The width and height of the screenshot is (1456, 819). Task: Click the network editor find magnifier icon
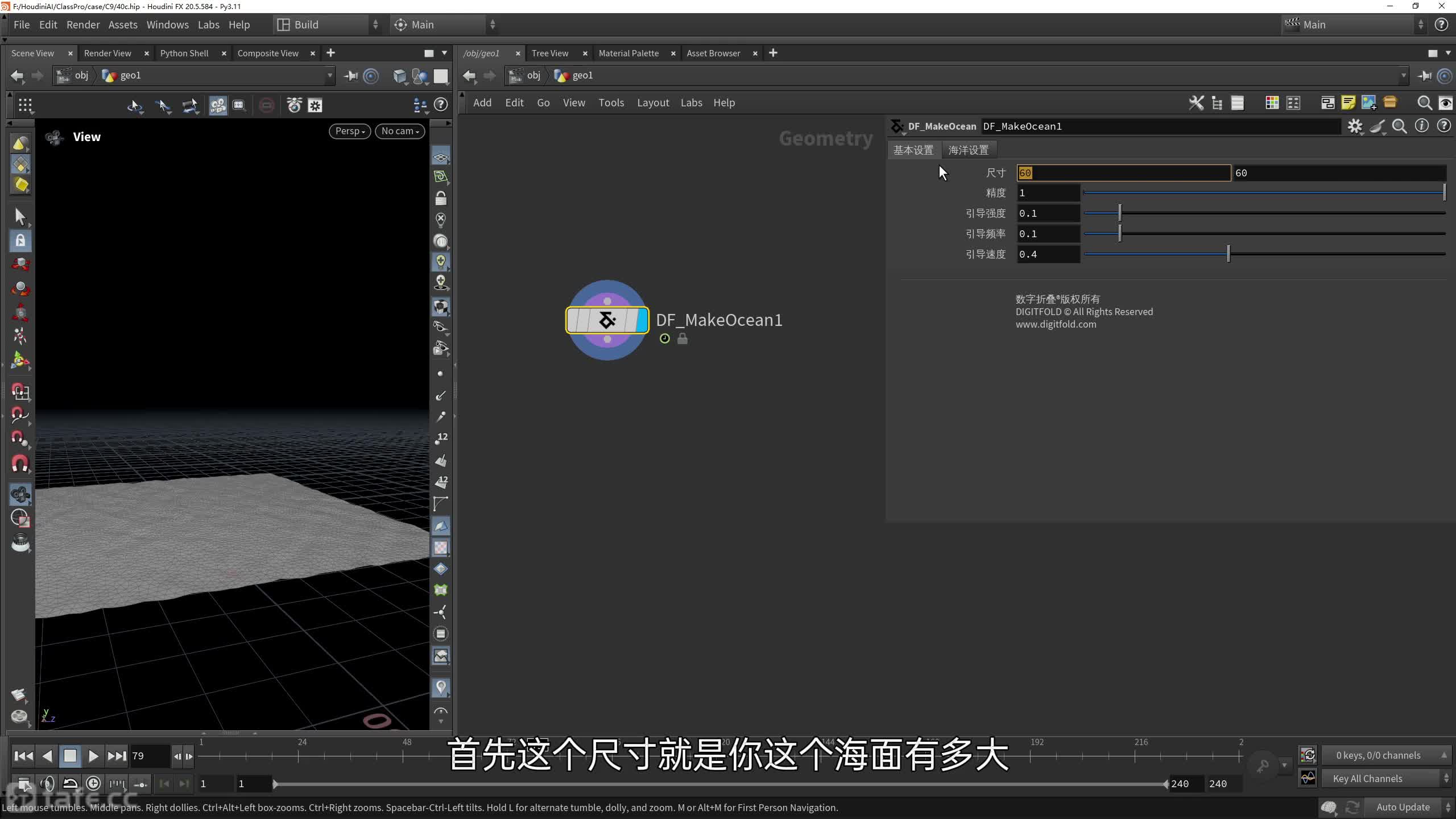click(x=1424, y=103)
